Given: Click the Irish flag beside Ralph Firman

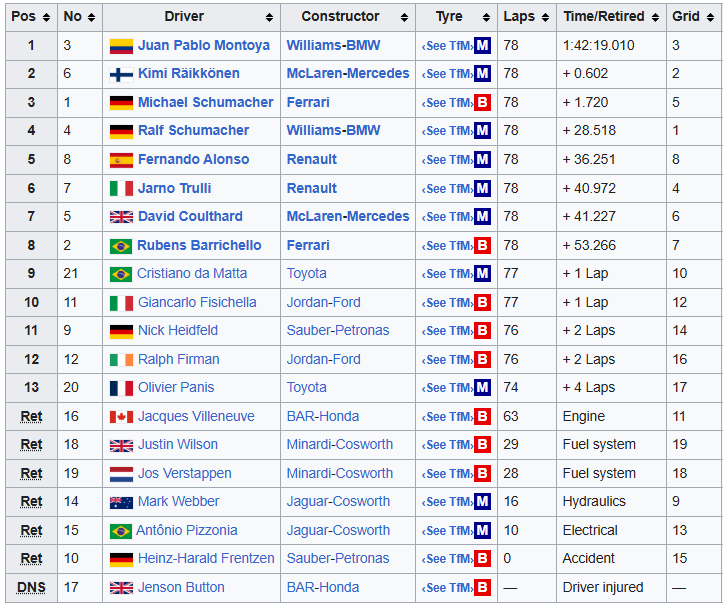Looking at the screenshot, I should pos(121,360).
